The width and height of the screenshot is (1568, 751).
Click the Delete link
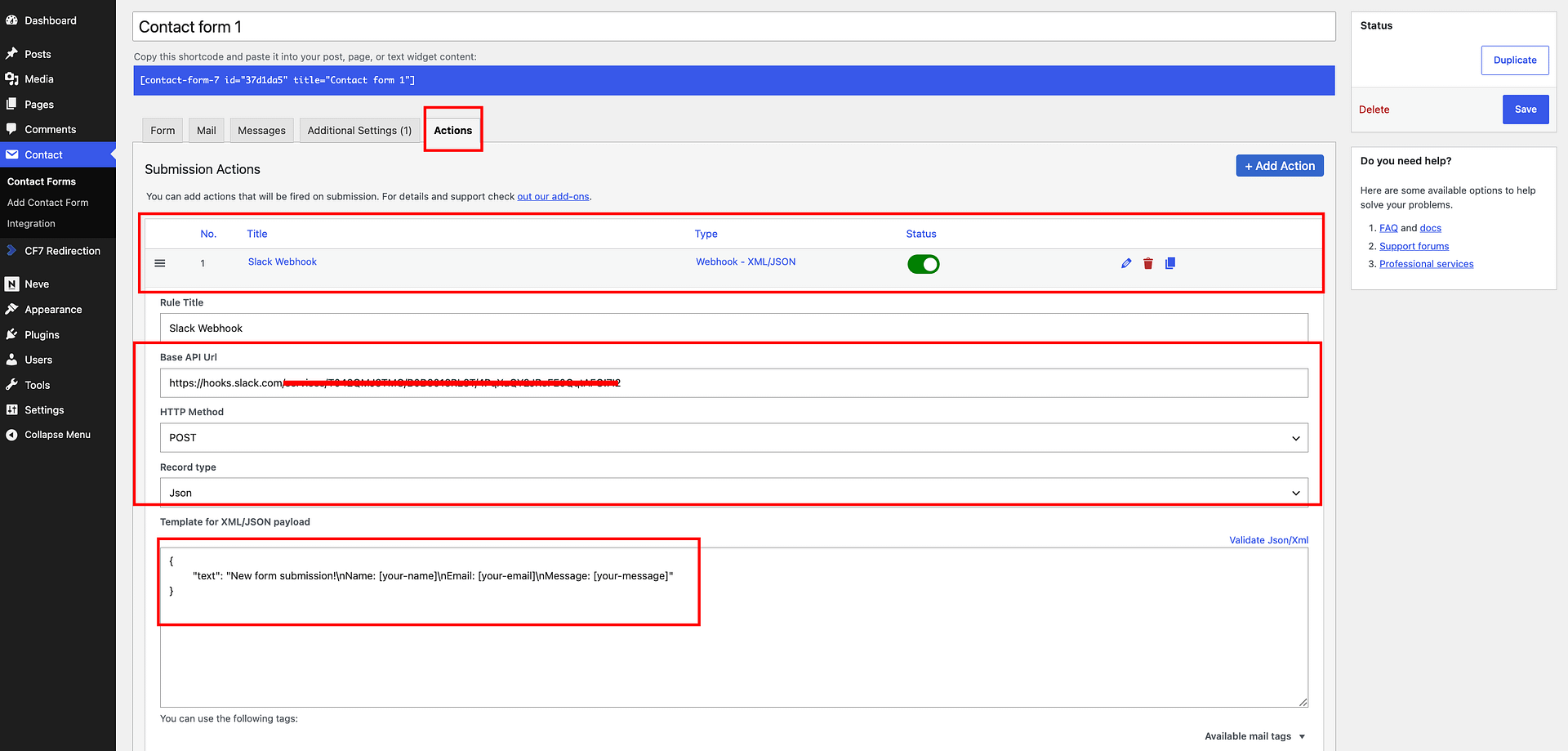pyautogui.click(x=1374, y=110)
